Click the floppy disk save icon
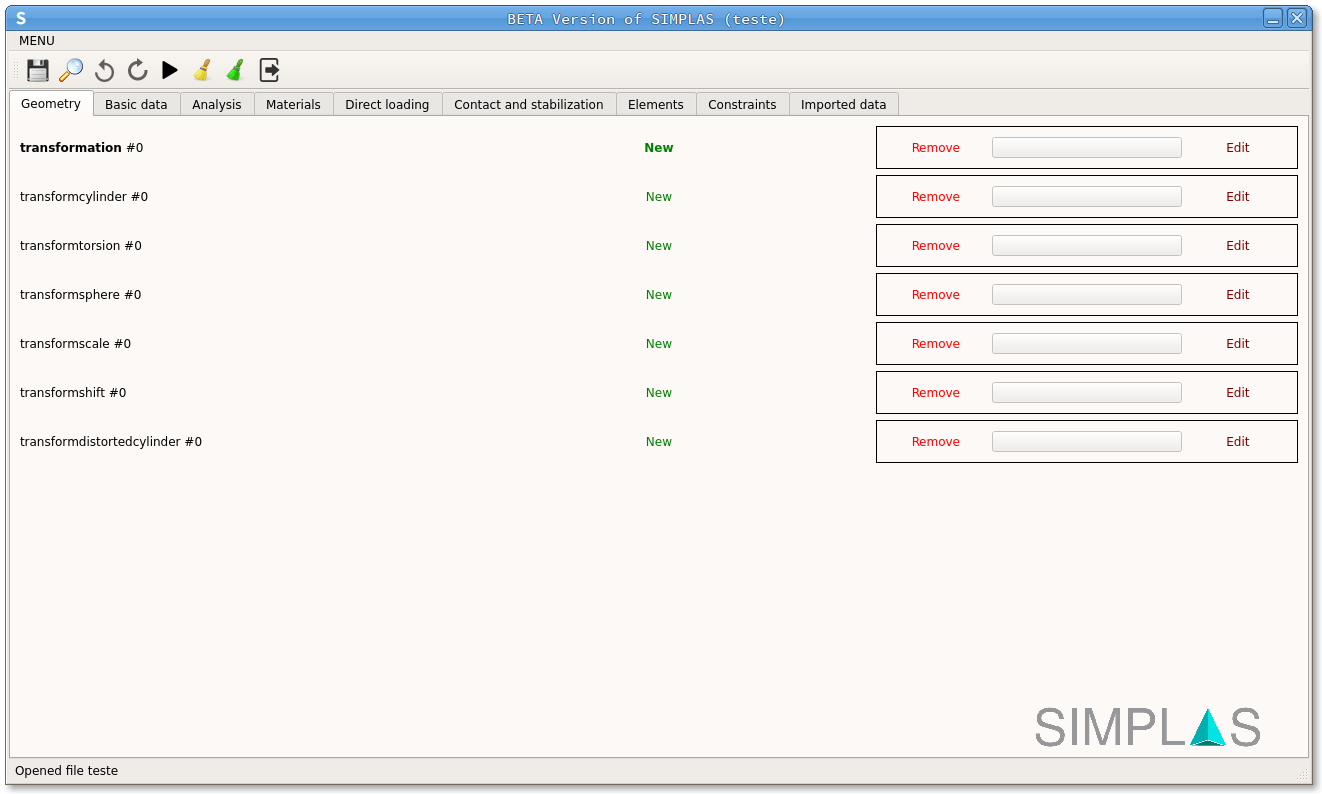This screenshot has height=794, width=1322. tap(38, 70)
